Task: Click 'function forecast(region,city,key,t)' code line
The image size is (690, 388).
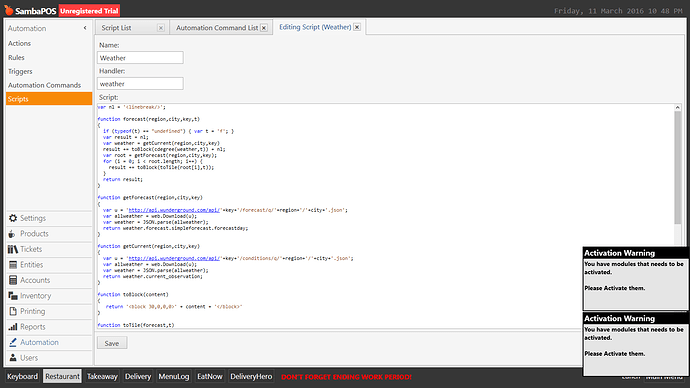Action: (149, 119)
